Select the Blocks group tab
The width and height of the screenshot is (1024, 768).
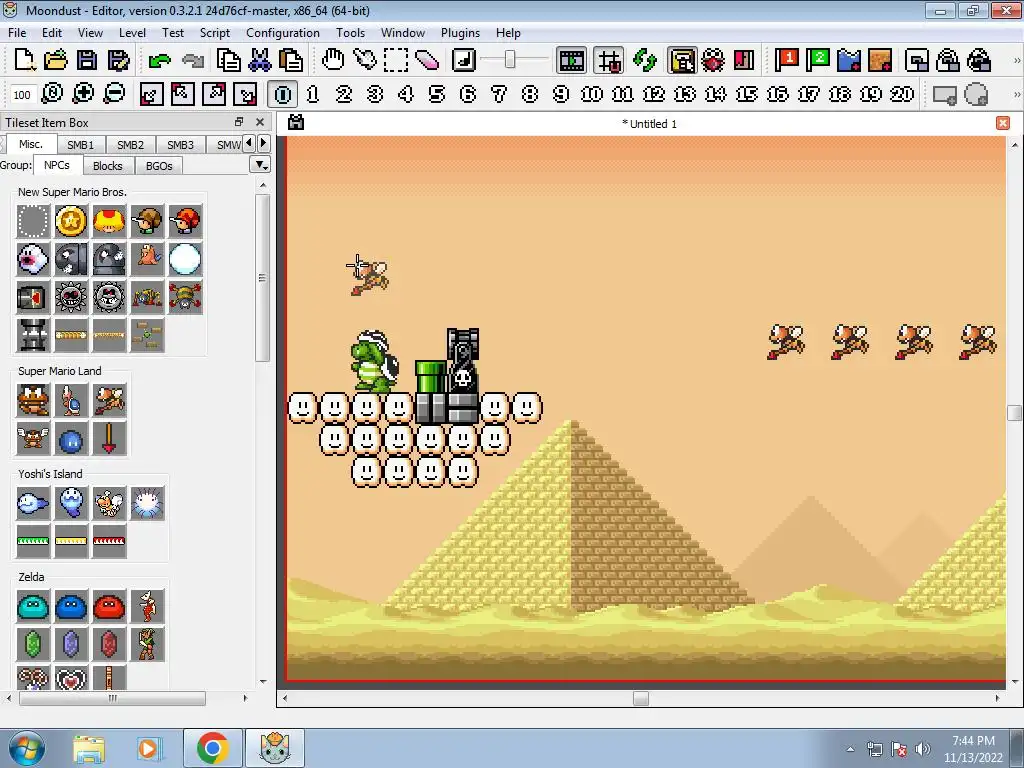(108, 166)
